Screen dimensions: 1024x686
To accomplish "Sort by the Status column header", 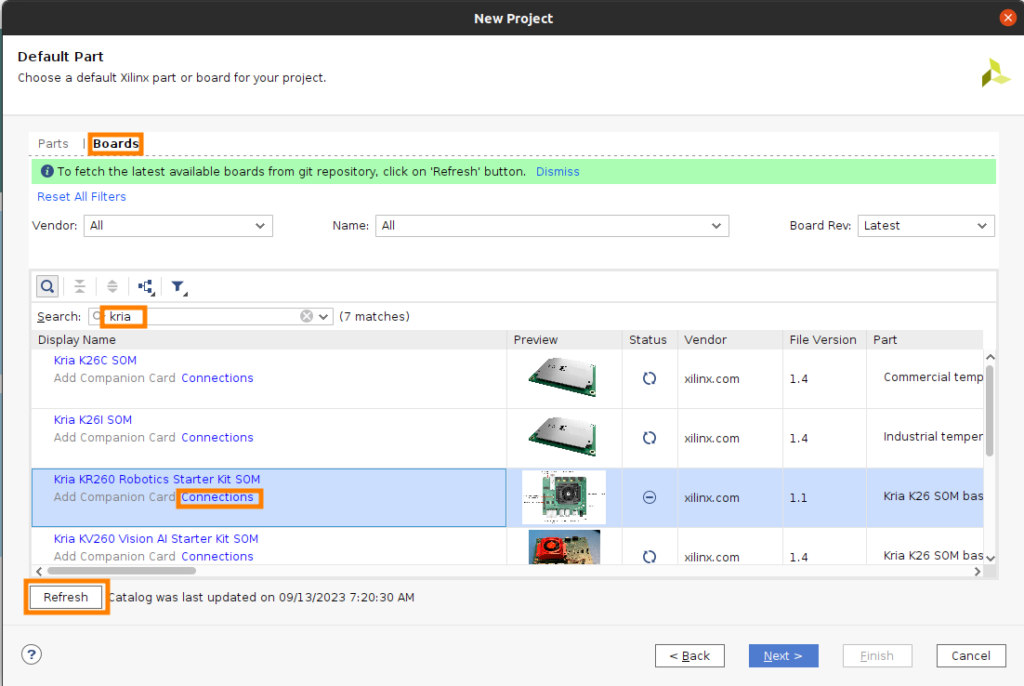I will click(649, 340).
